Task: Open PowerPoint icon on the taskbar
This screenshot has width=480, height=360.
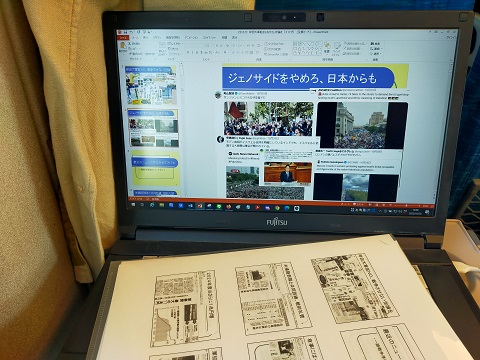Action: (x=200, y=207)
